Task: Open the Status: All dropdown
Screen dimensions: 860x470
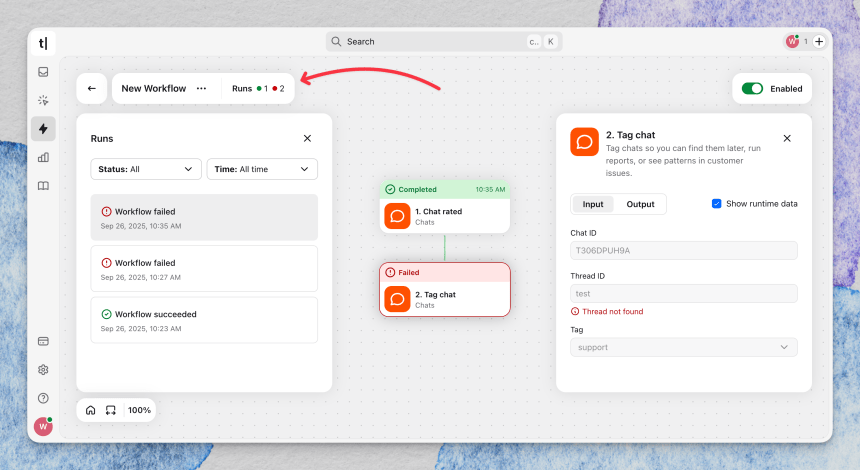Action: pos(146,169)
